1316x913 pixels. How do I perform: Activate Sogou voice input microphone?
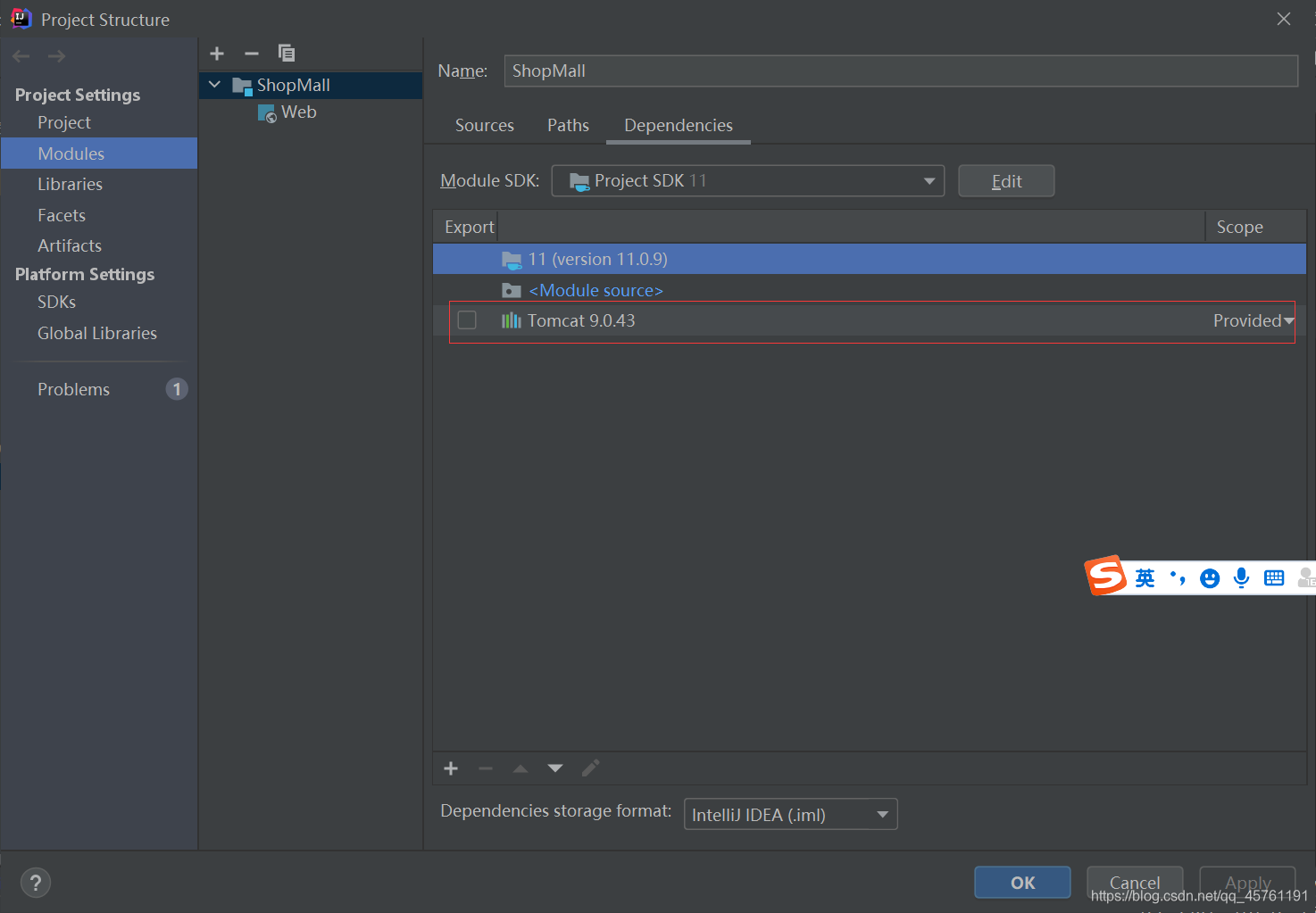coord(1241,578)
